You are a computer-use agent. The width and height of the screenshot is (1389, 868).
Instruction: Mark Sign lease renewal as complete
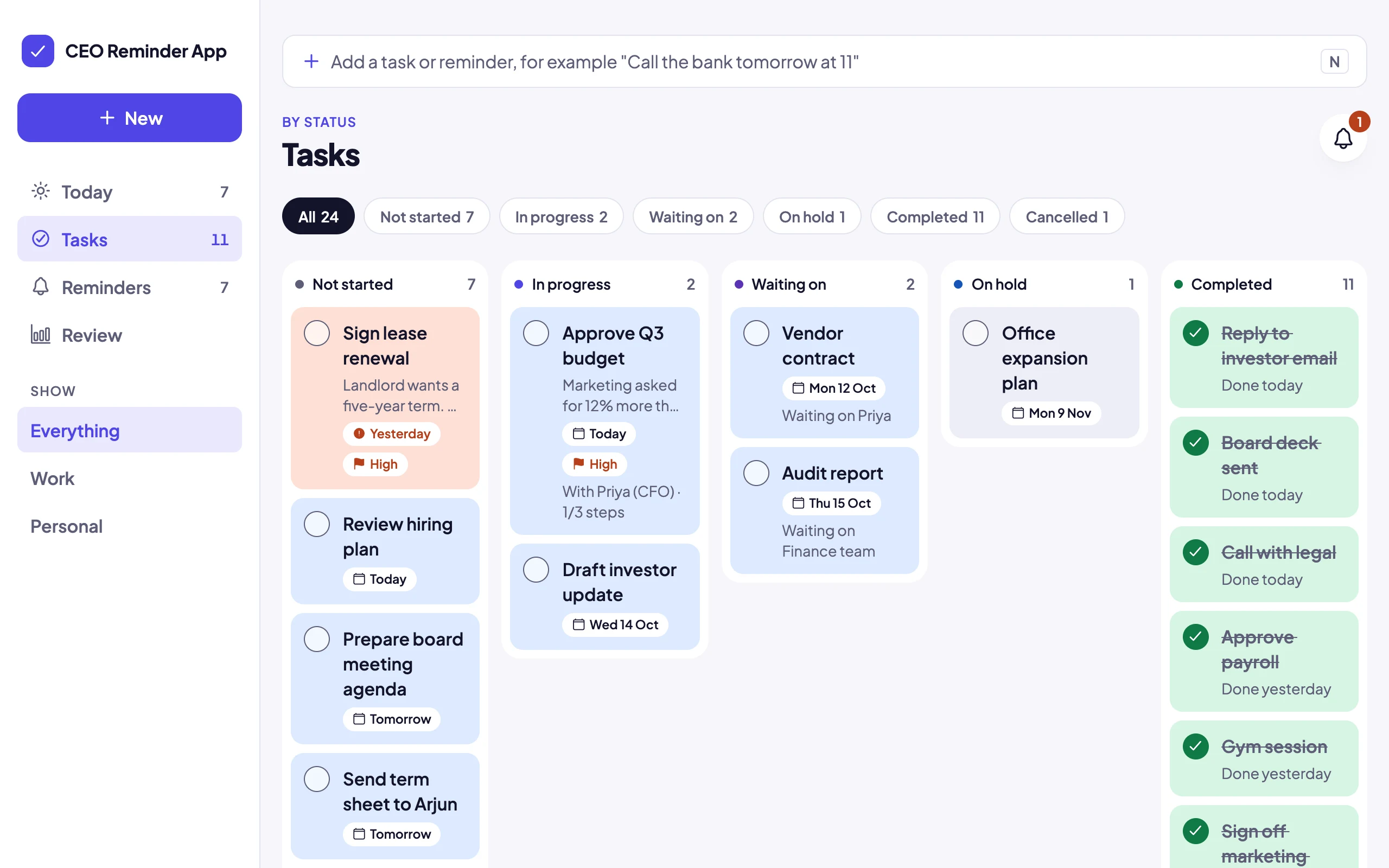click(317, 333)
